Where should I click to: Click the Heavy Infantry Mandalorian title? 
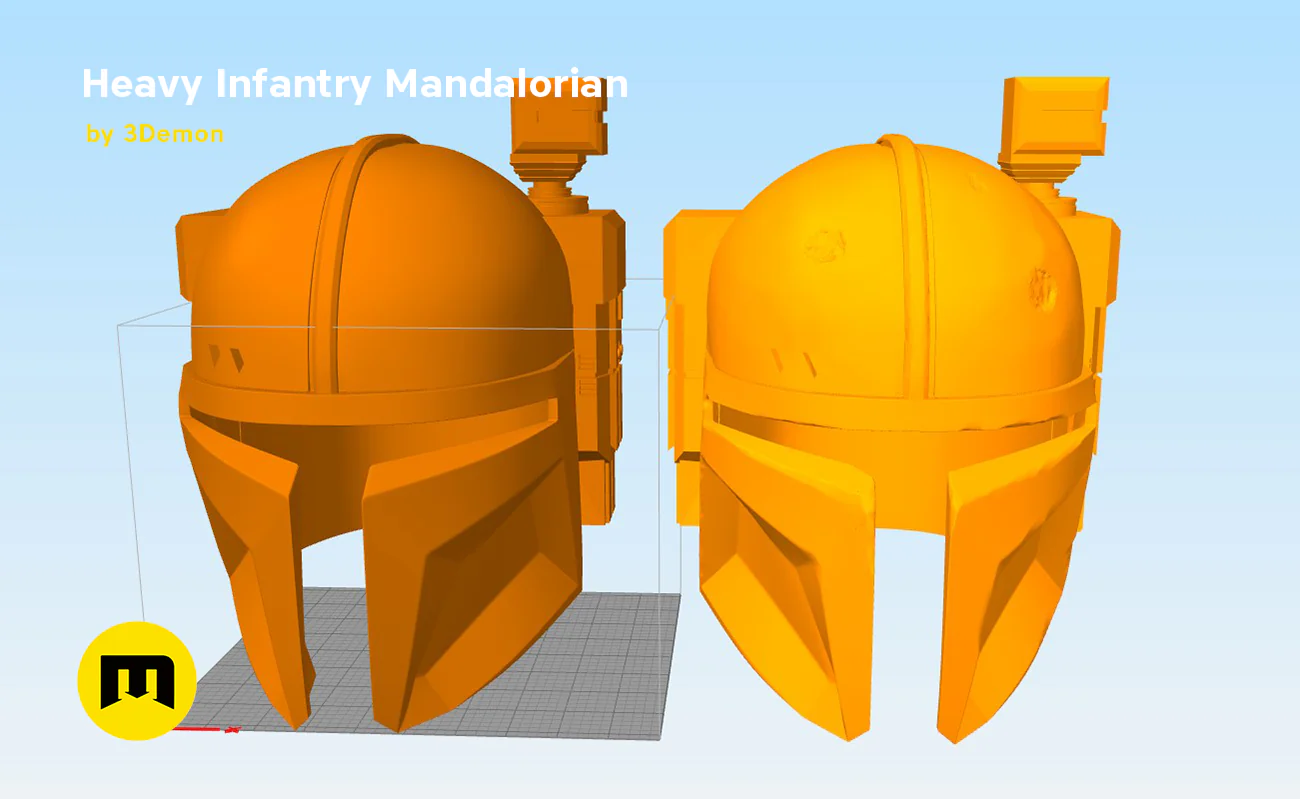(354, 84)
